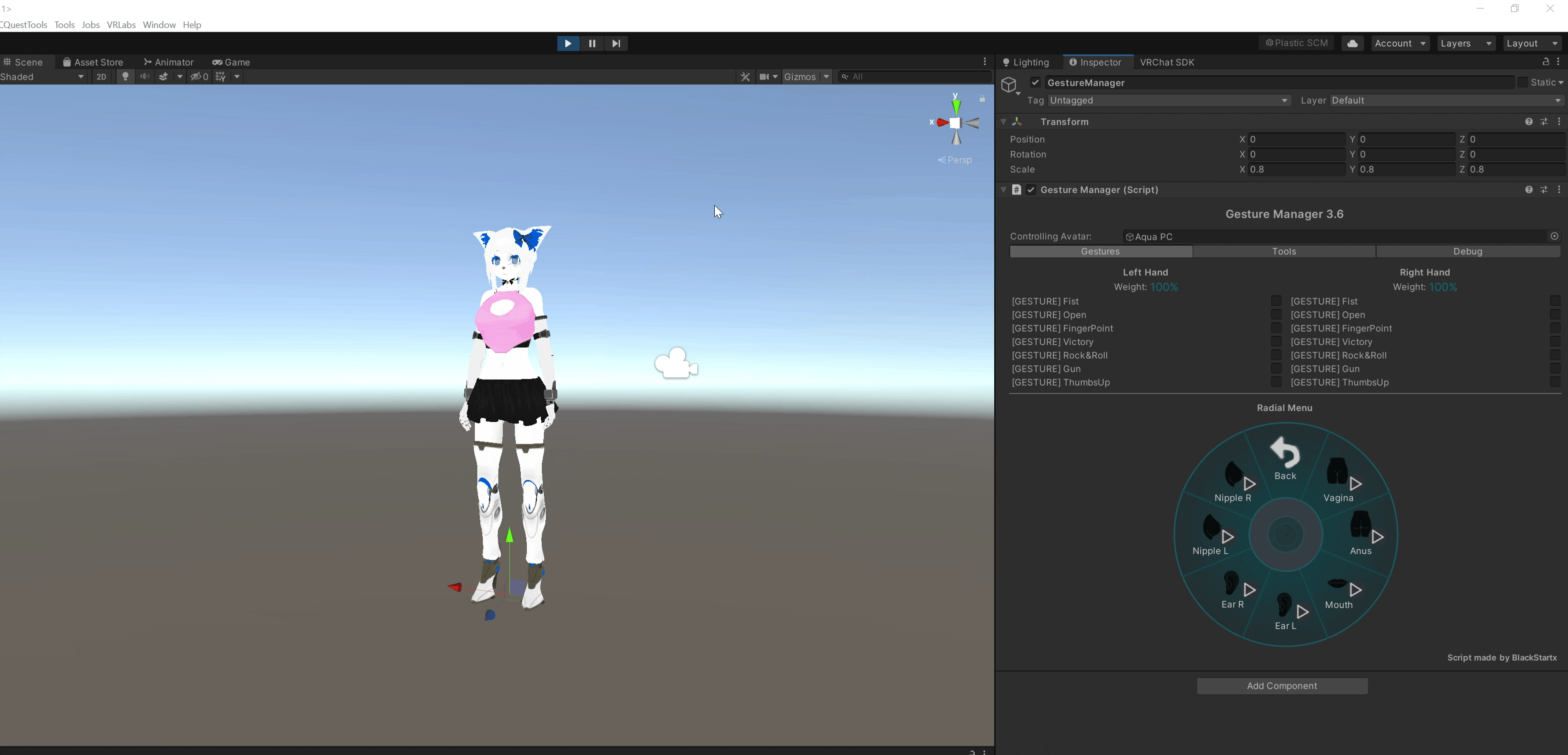The image size is (1568, 755).
Task: Click the Add Component button
Action: pyautogui.click(x=1282, y=685)
